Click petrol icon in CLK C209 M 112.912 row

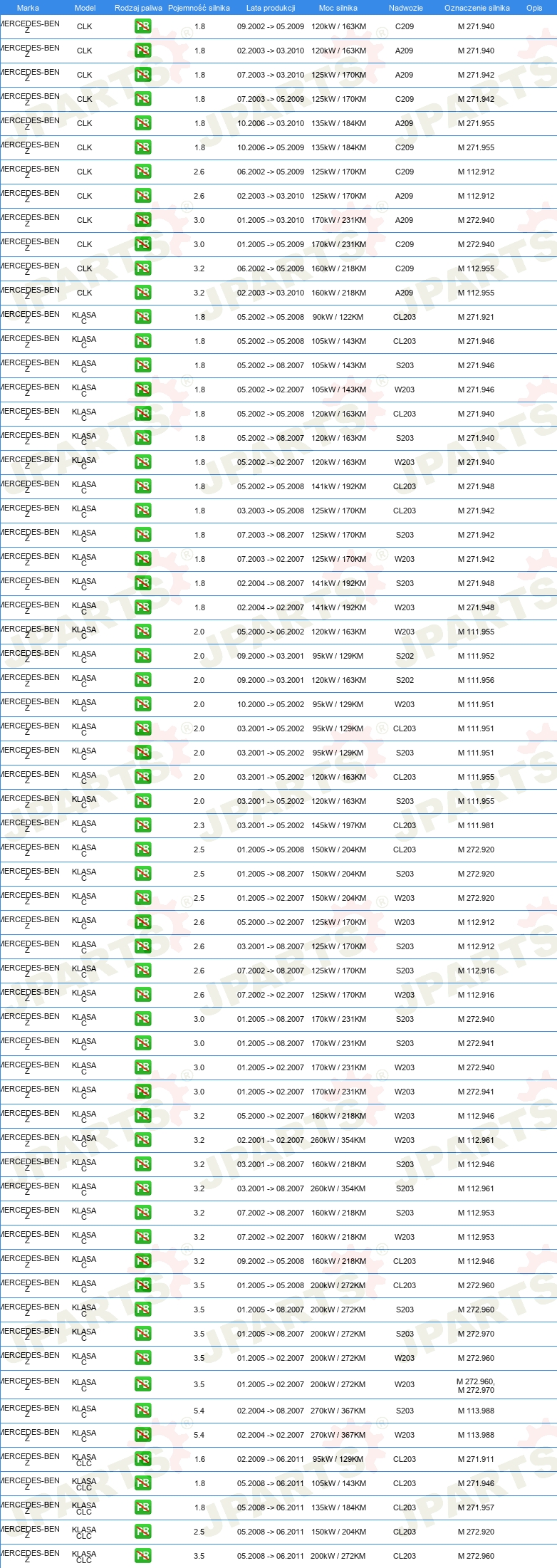tap(143, 172)
